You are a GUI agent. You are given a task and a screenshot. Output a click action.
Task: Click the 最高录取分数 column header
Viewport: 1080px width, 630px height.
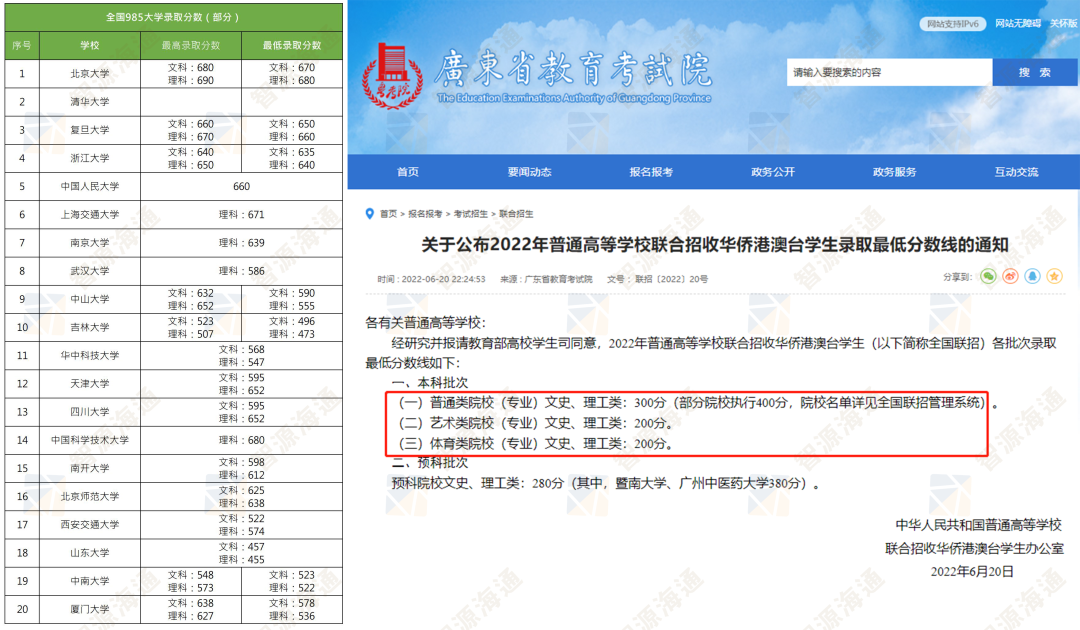click(191, 45)
